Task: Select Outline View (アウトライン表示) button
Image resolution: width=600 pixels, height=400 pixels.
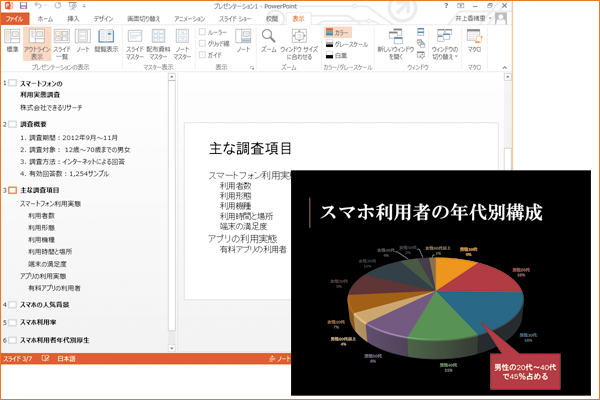Action: (37, 44)
